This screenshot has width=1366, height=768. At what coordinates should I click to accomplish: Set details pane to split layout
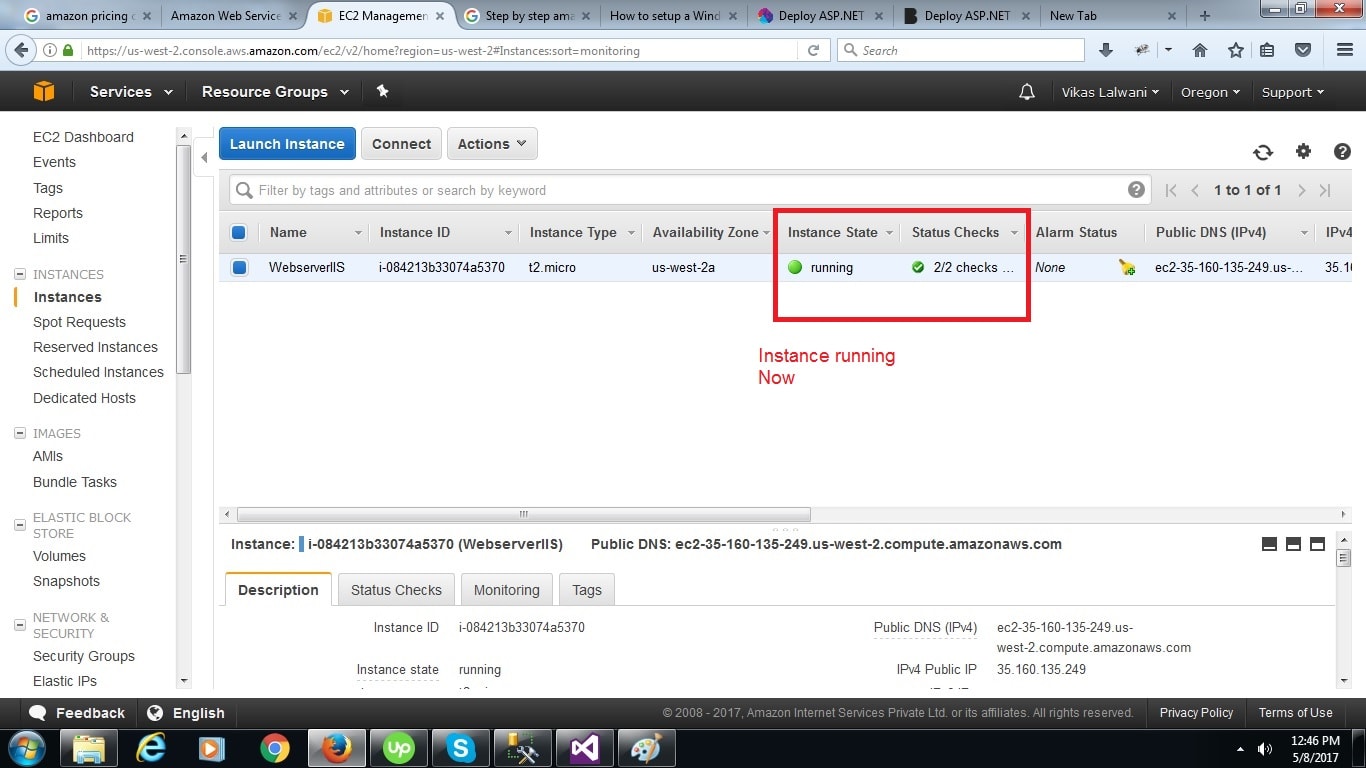(x=1293, y=544)
